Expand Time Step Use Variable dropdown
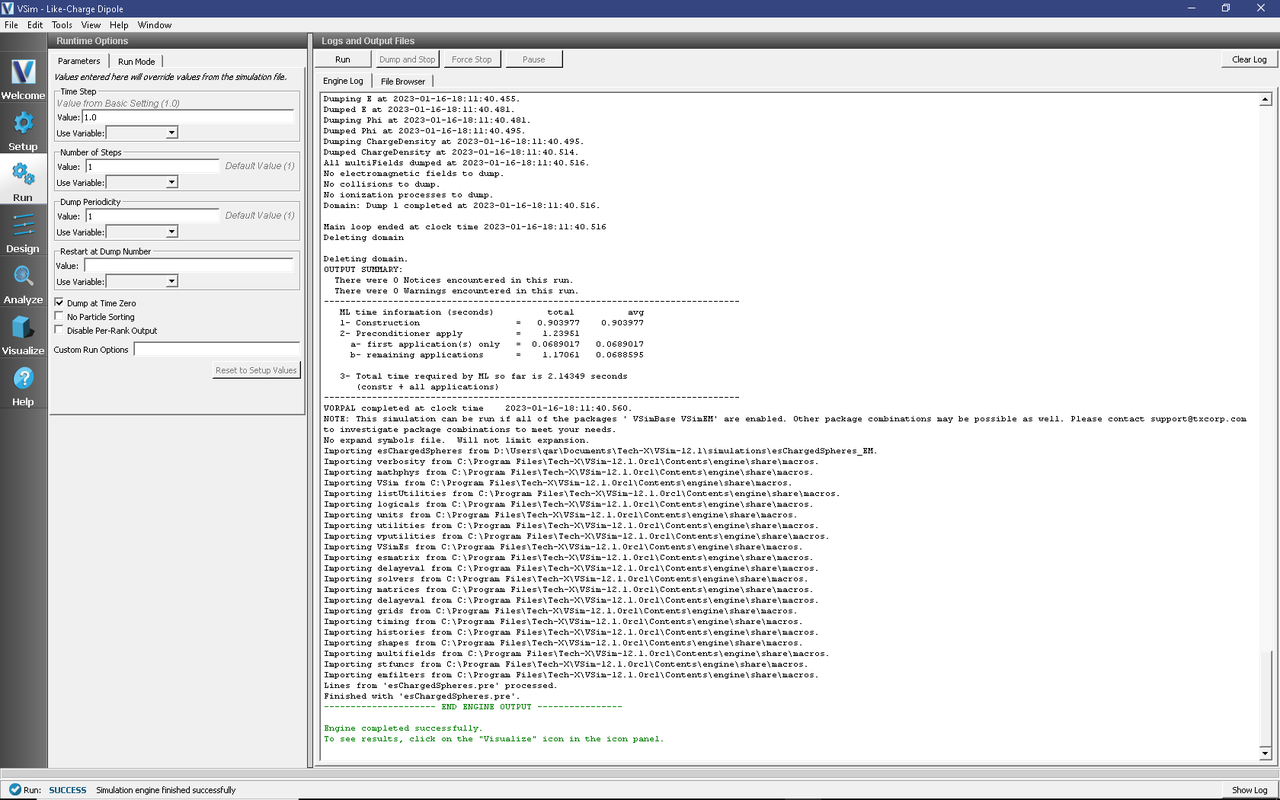Screen dimensions: 1280x800 [x=142, y=133]
